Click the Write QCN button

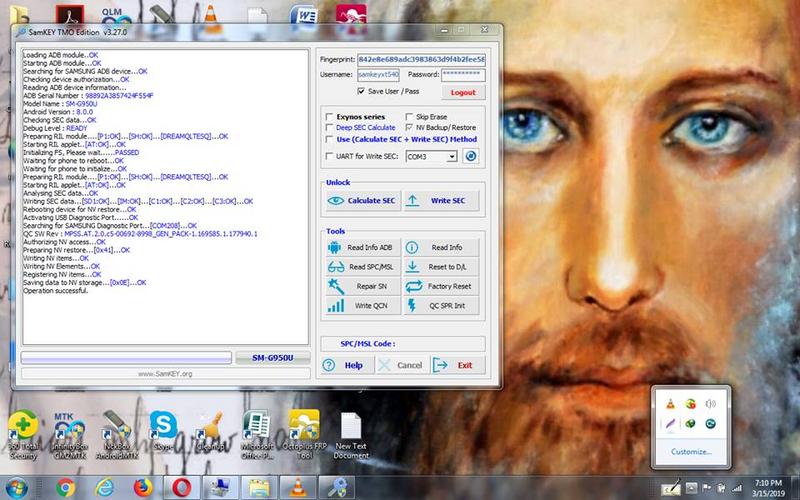coord(363,306)
